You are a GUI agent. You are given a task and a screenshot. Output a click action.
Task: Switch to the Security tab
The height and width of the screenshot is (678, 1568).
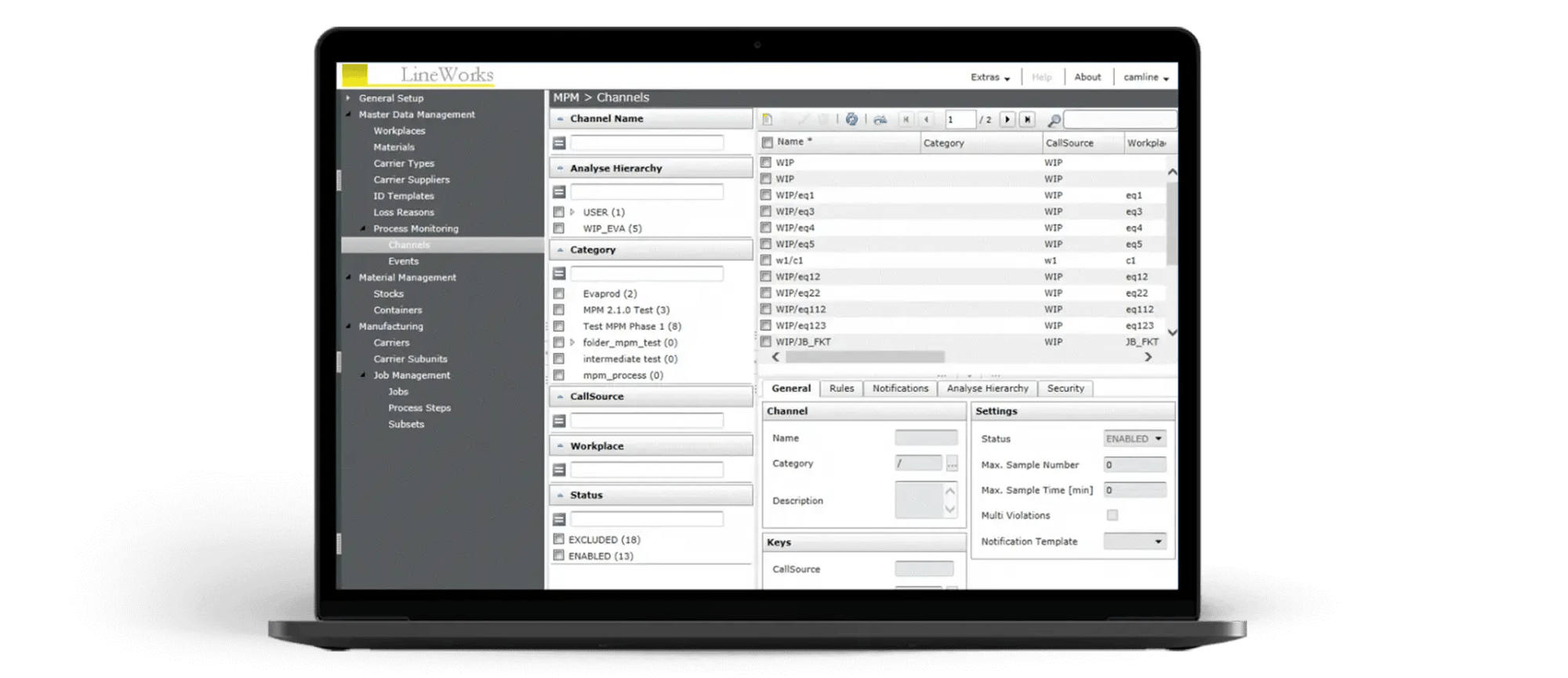(x=1065, y=388)
